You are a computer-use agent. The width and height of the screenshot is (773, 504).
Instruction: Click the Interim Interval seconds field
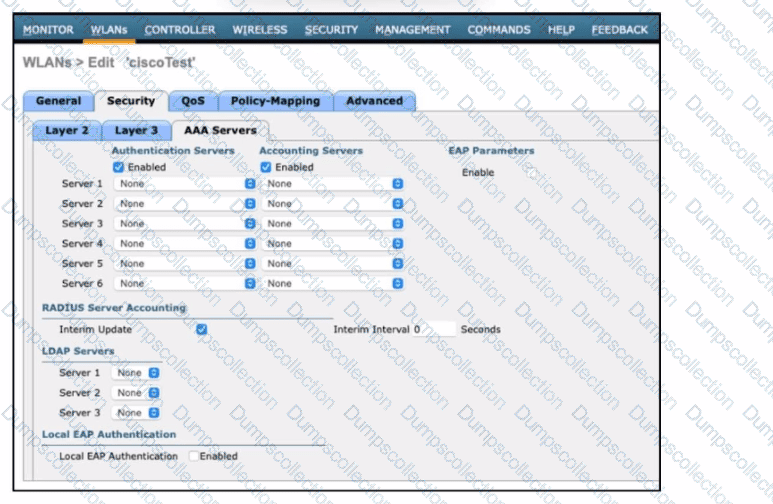433,329
